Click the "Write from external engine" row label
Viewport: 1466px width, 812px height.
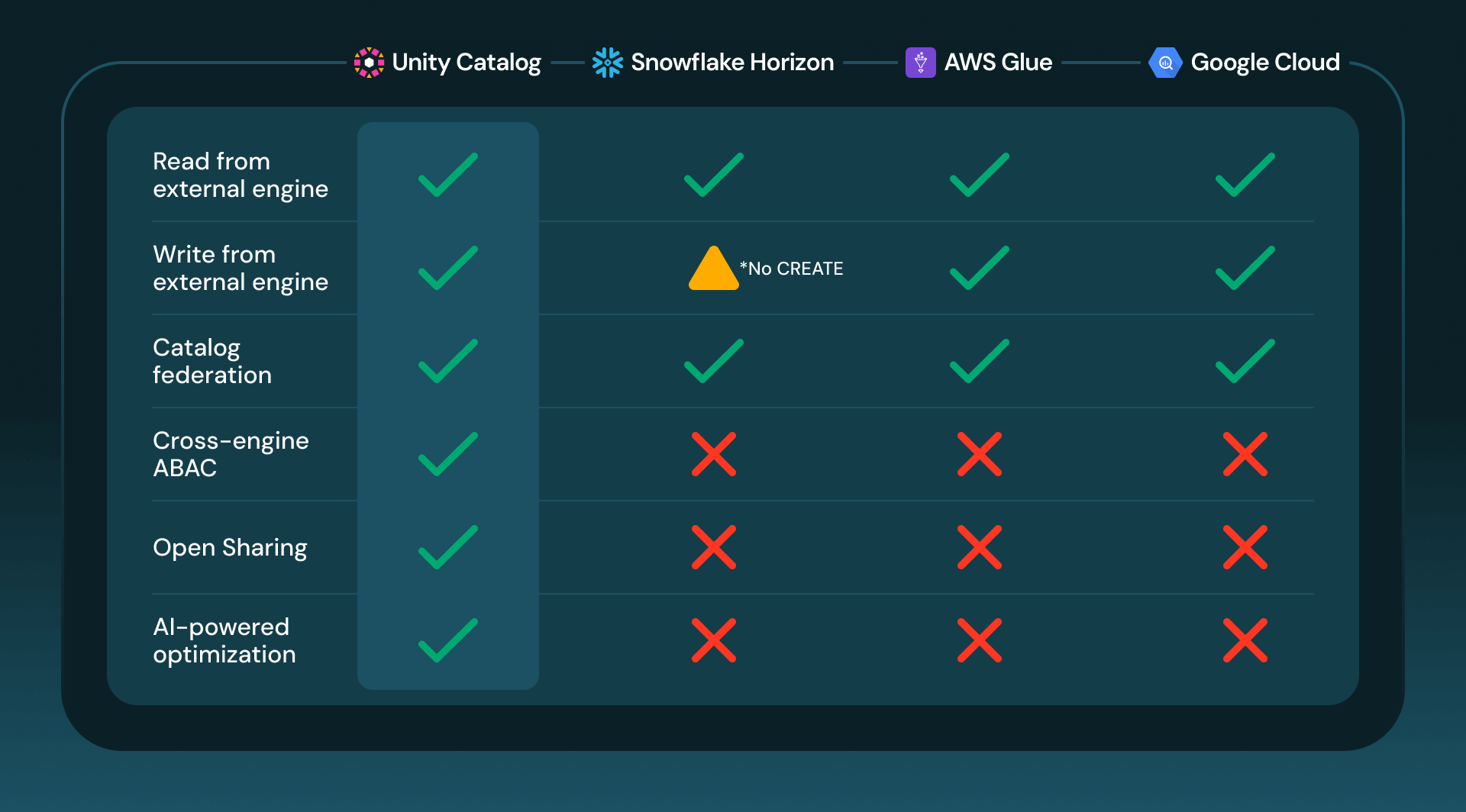241,268
